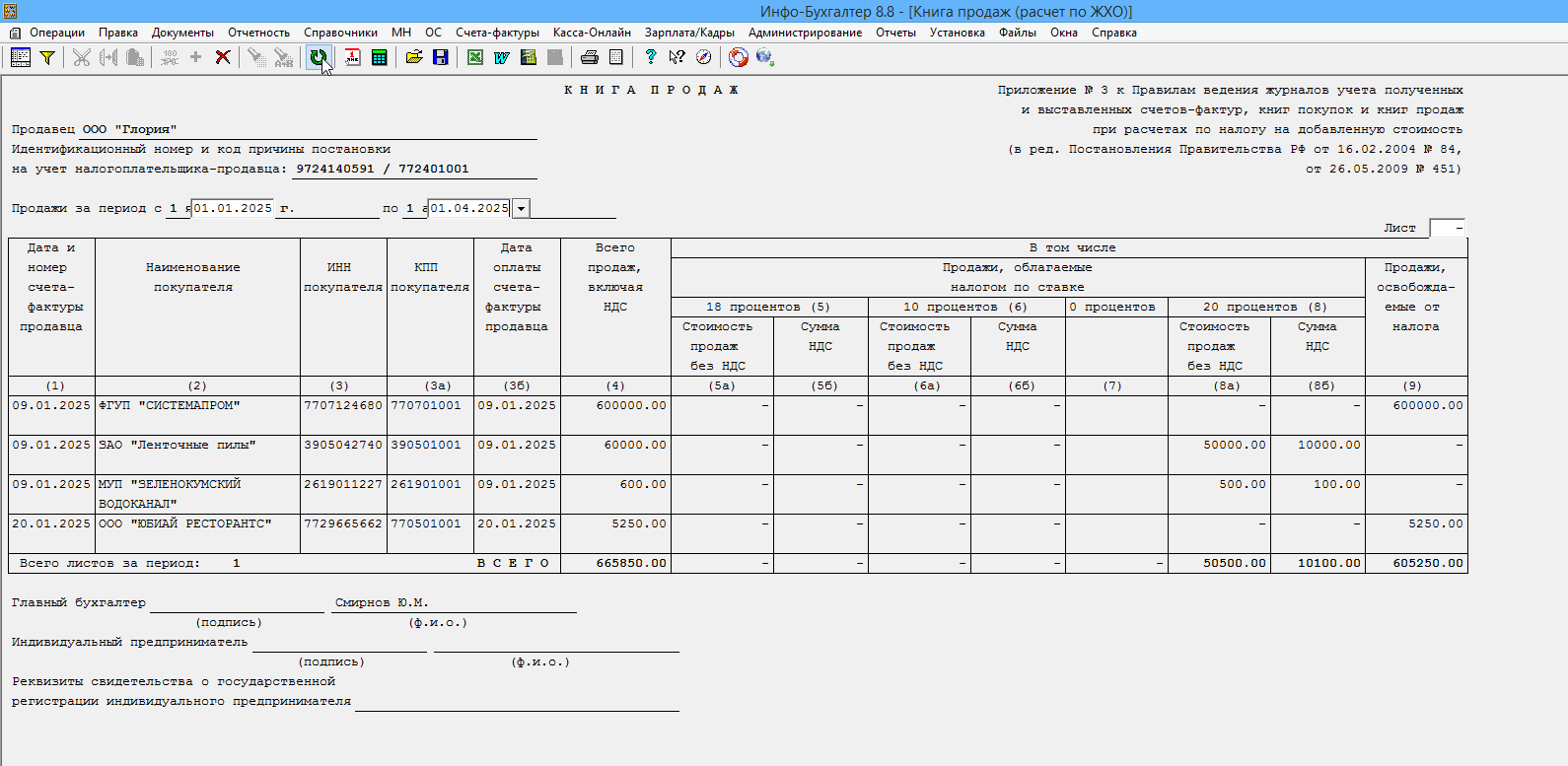This screenshot has width=1568, height=766.
Task: Open the Касса-Онлайн menu
Action: (x=592, y=33)
